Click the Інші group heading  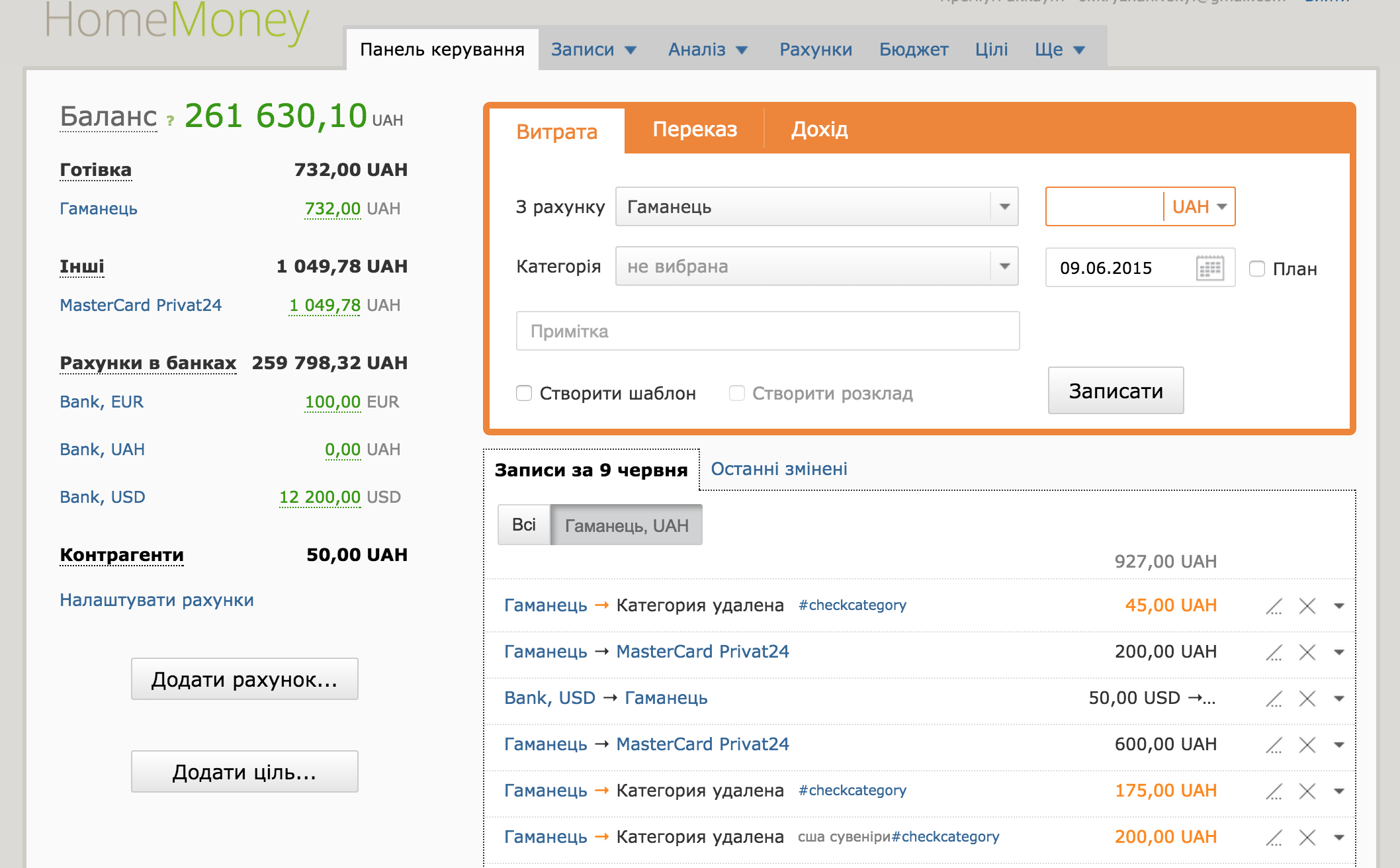coord(82,267)
